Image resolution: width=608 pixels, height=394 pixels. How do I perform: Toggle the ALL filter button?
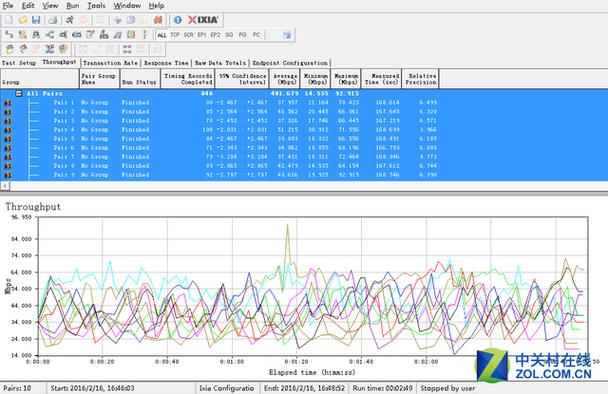tap(162, 35)
